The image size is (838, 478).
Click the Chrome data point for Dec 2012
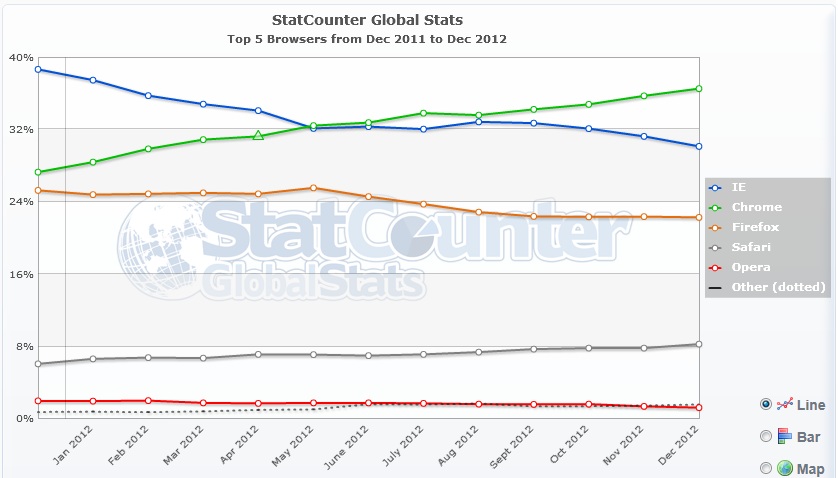(x=698, y=88)
